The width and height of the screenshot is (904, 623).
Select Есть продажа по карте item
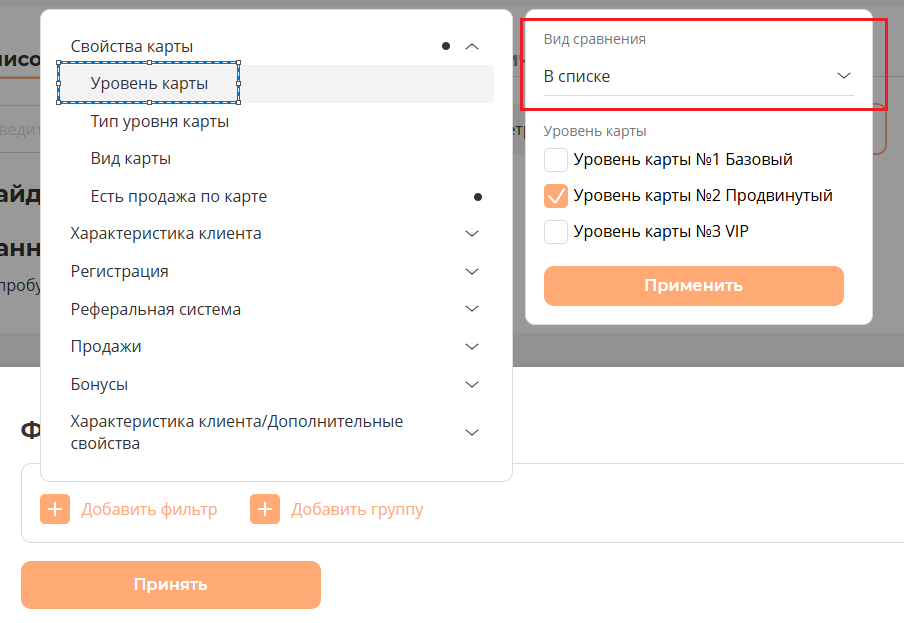(x=178, y=197)
